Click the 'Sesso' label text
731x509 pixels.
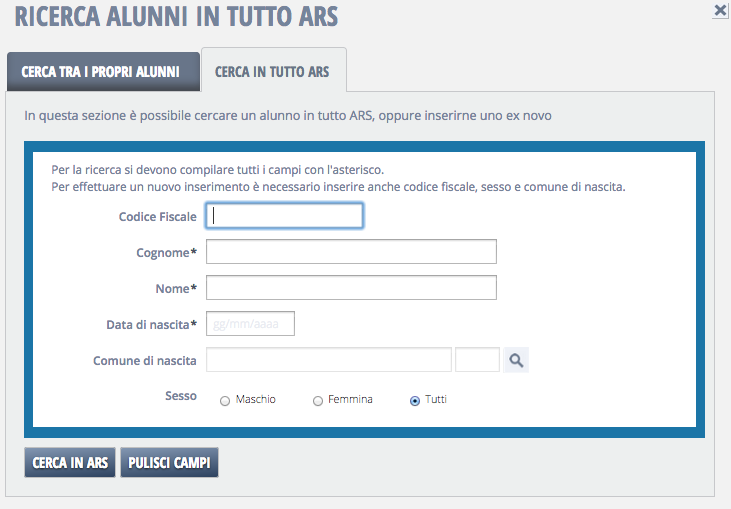click(x=181, y=396)
